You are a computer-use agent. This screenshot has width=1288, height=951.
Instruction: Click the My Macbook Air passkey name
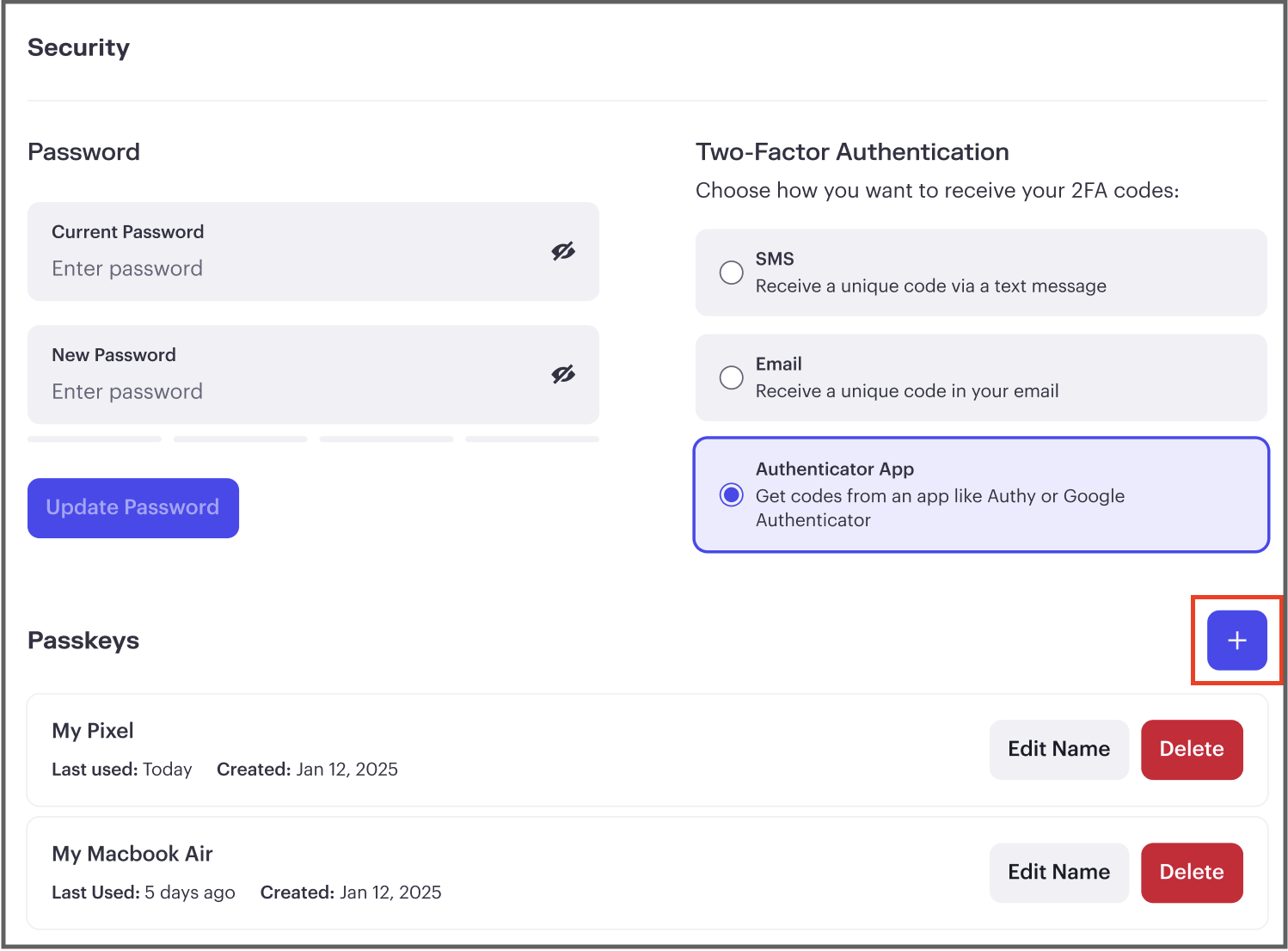coord(132,854)
